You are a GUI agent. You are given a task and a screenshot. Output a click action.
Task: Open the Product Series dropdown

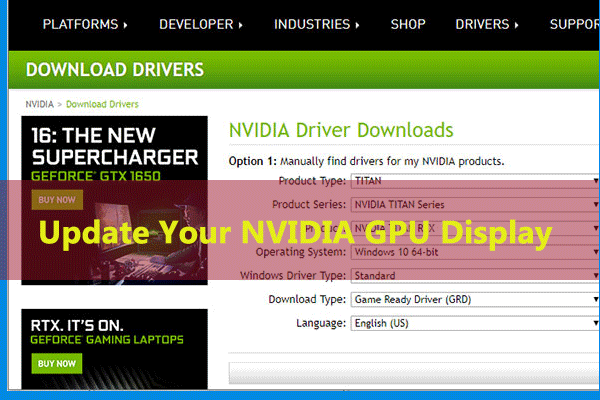pyautogui.click(x=475, y=205)
